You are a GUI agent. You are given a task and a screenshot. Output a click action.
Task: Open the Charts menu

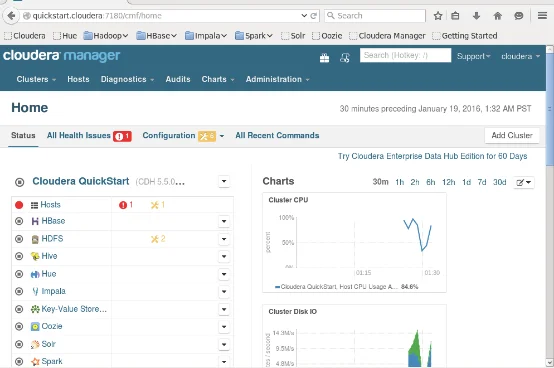218,79
